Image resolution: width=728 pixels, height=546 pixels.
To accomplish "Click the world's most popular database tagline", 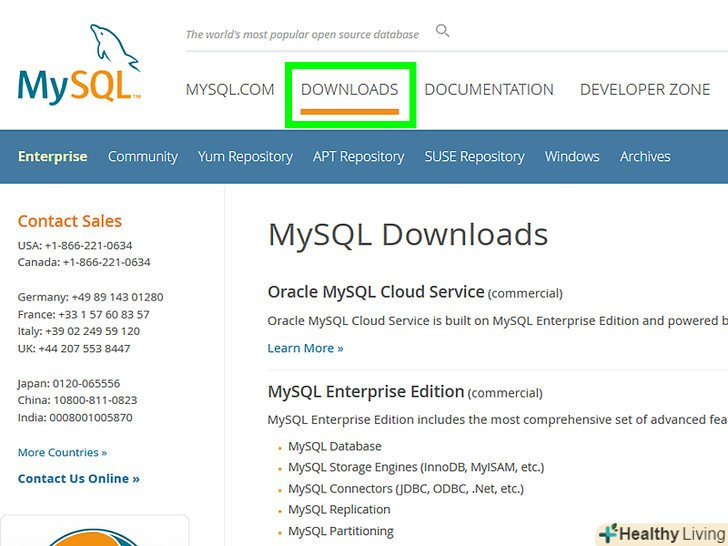I will [302, 34].
